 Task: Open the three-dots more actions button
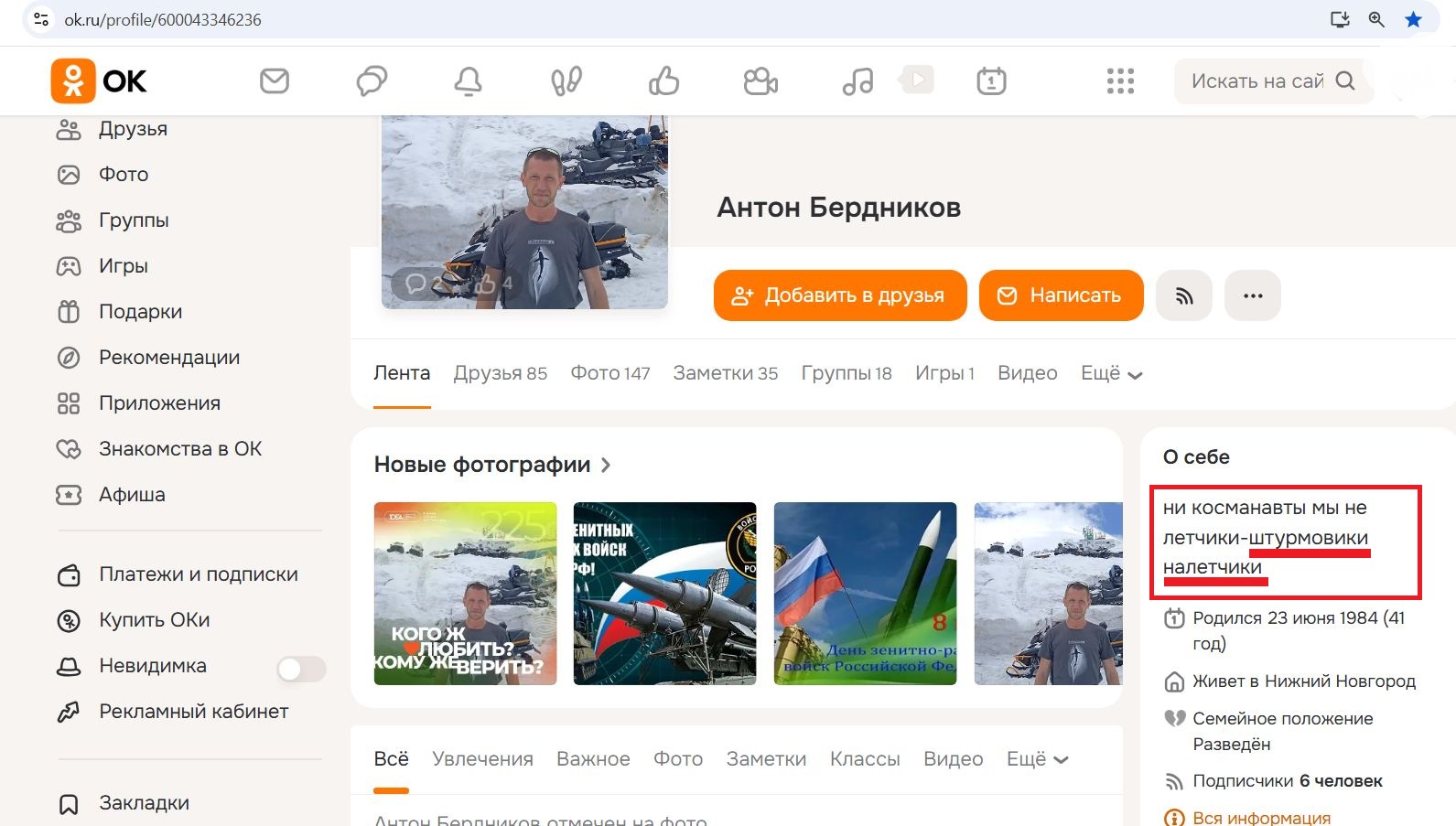(1253, 295)
